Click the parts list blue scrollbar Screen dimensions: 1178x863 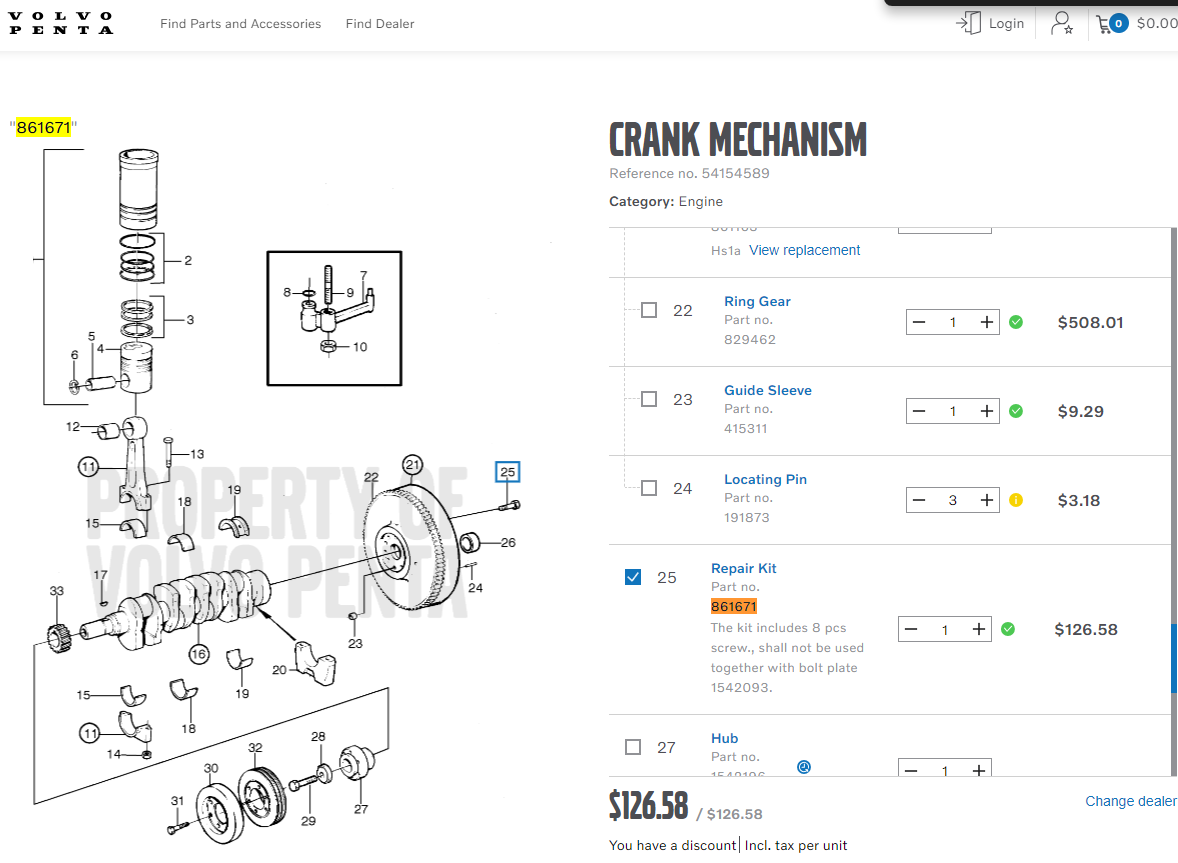point(1174,658)
